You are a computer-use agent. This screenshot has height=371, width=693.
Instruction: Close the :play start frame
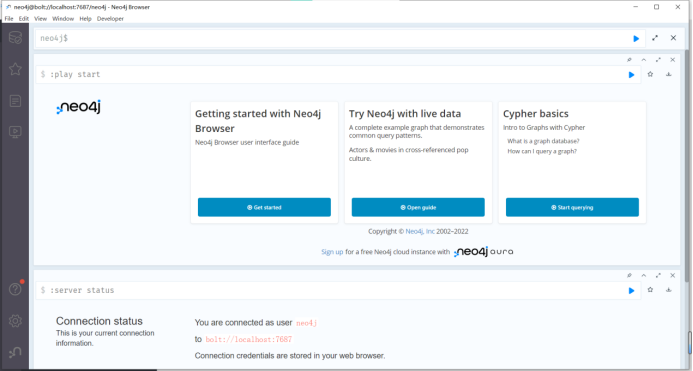coord(673,60)
